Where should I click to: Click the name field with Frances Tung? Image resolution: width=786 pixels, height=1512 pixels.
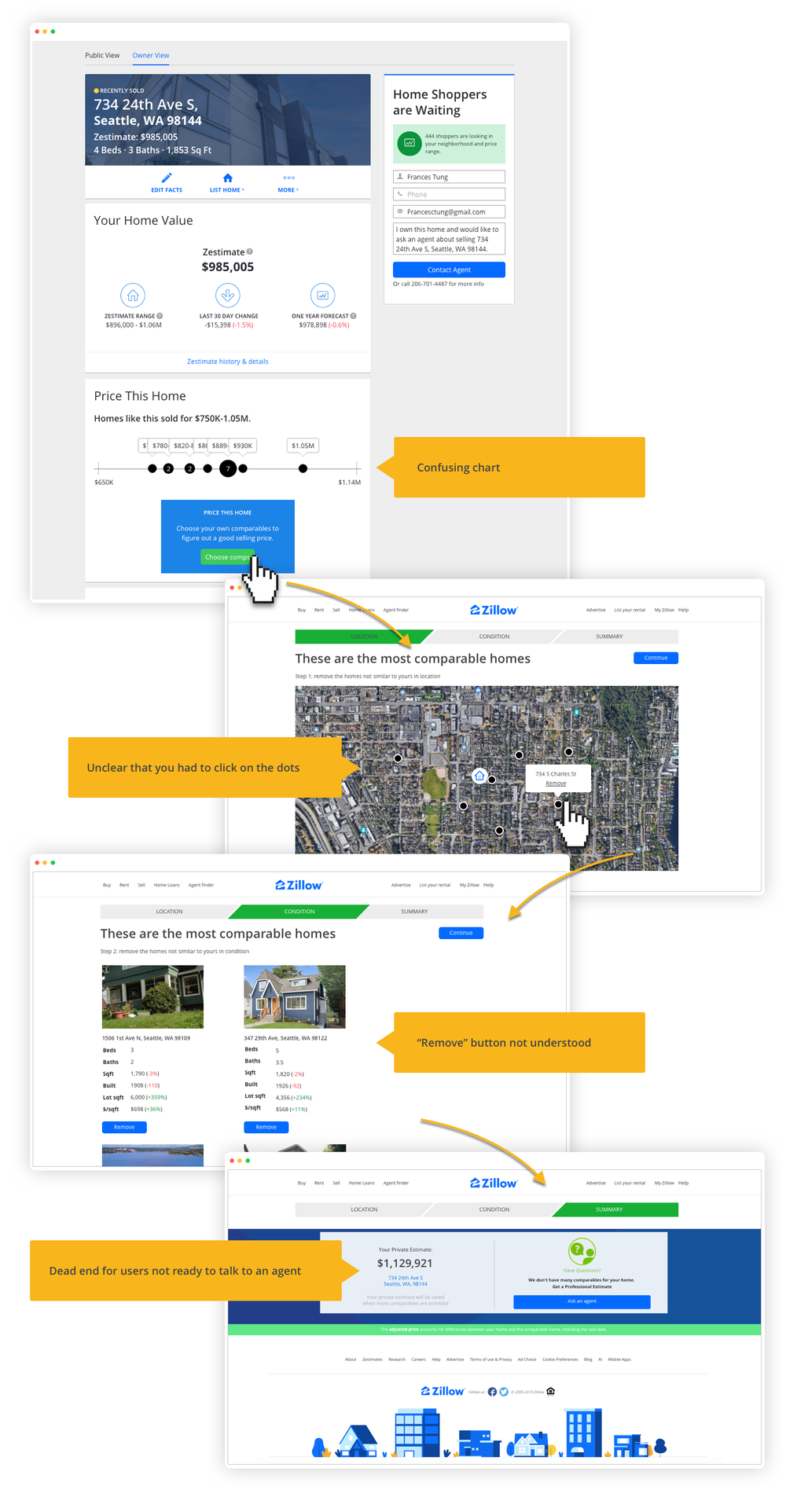coord(449,177)
